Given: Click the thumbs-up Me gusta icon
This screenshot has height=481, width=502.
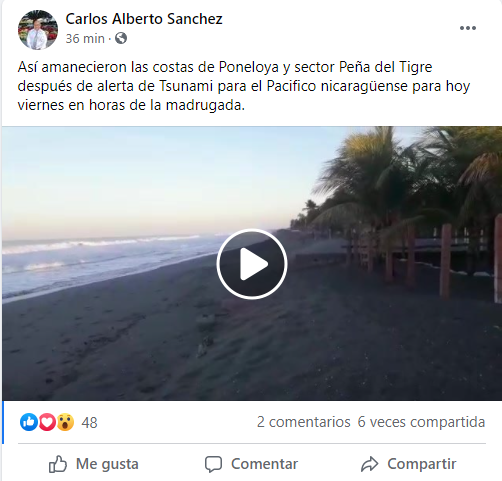Looking at the screenshot, I should pos(58,464).
